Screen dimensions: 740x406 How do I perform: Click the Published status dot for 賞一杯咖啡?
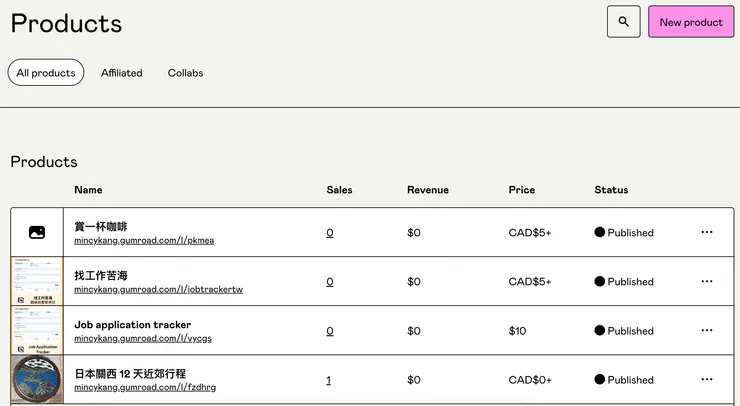(x=600, y=232)
